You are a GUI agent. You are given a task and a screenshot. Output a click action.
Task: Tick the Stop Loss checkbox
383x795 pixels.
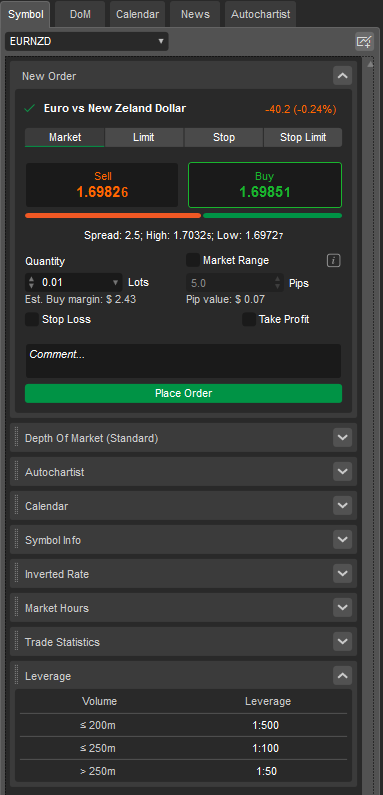(x=32, y=319)
